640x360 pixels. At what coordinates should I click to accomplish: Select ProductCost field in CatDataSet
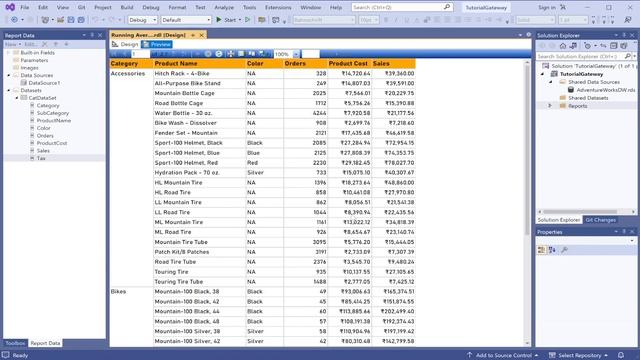(52, 143)
